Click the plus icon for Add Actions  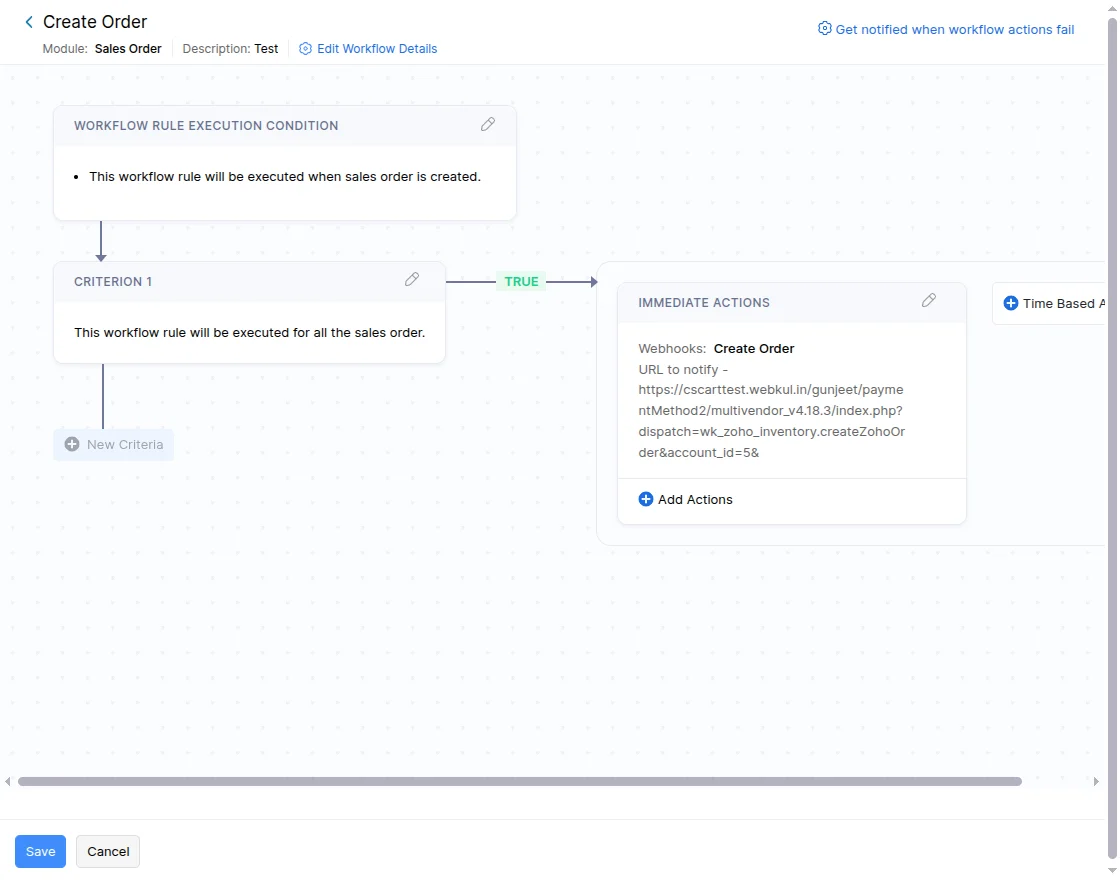(x=646, y=499)
